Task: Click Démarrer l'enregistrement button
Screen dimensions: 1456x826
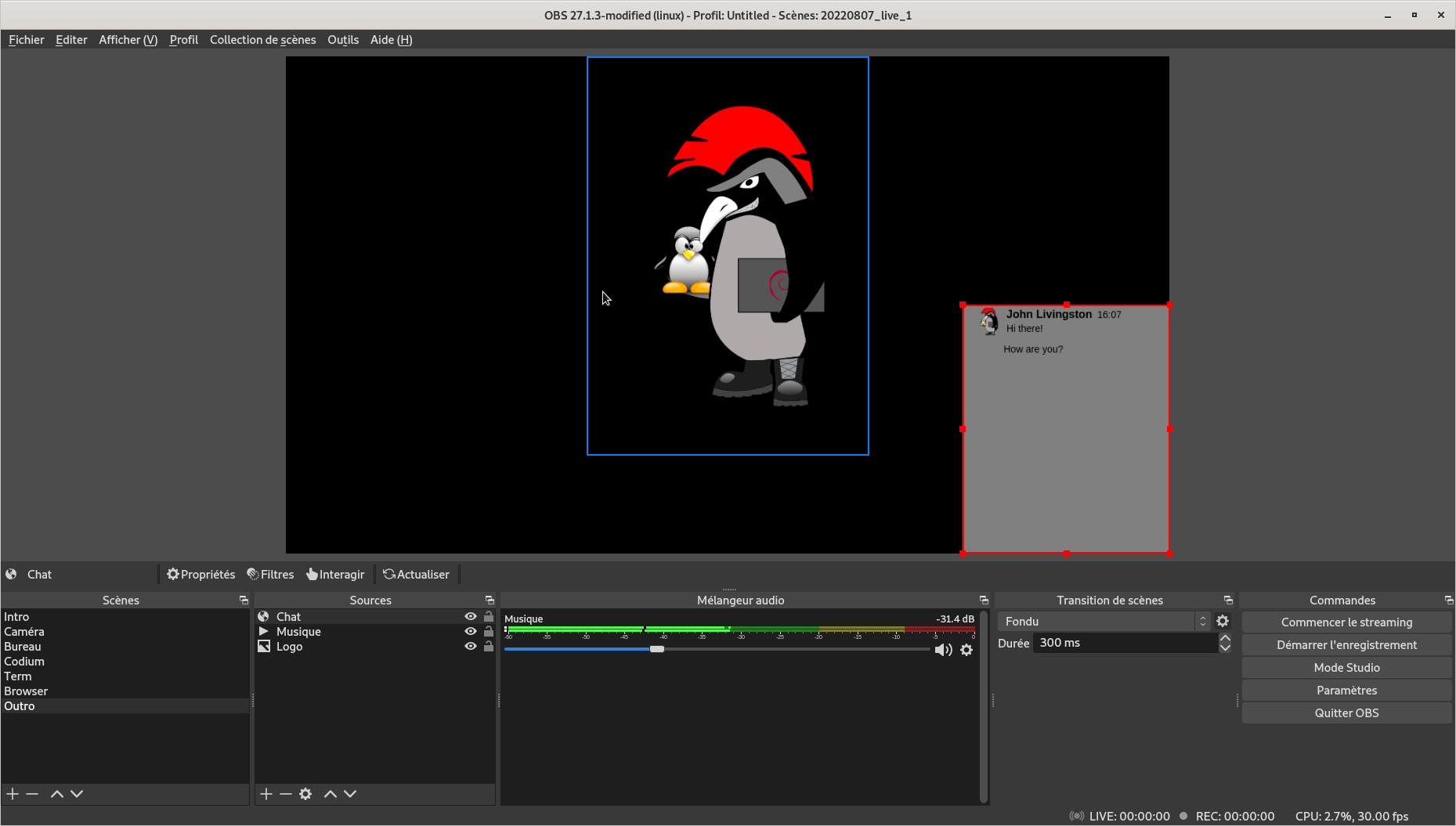Action: 1346,645
